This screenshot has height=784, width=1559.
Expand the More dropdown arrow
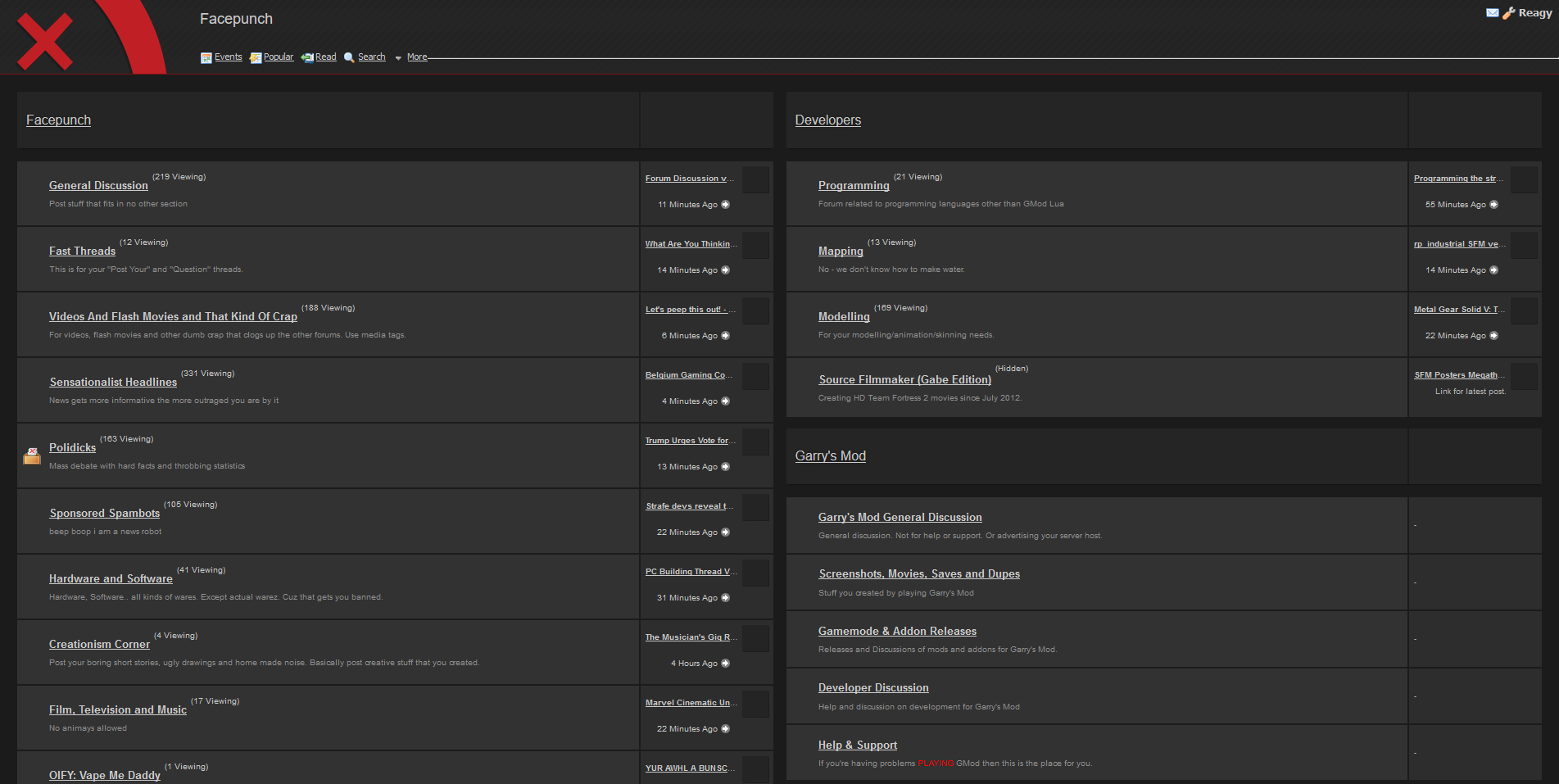pos(398,58)
